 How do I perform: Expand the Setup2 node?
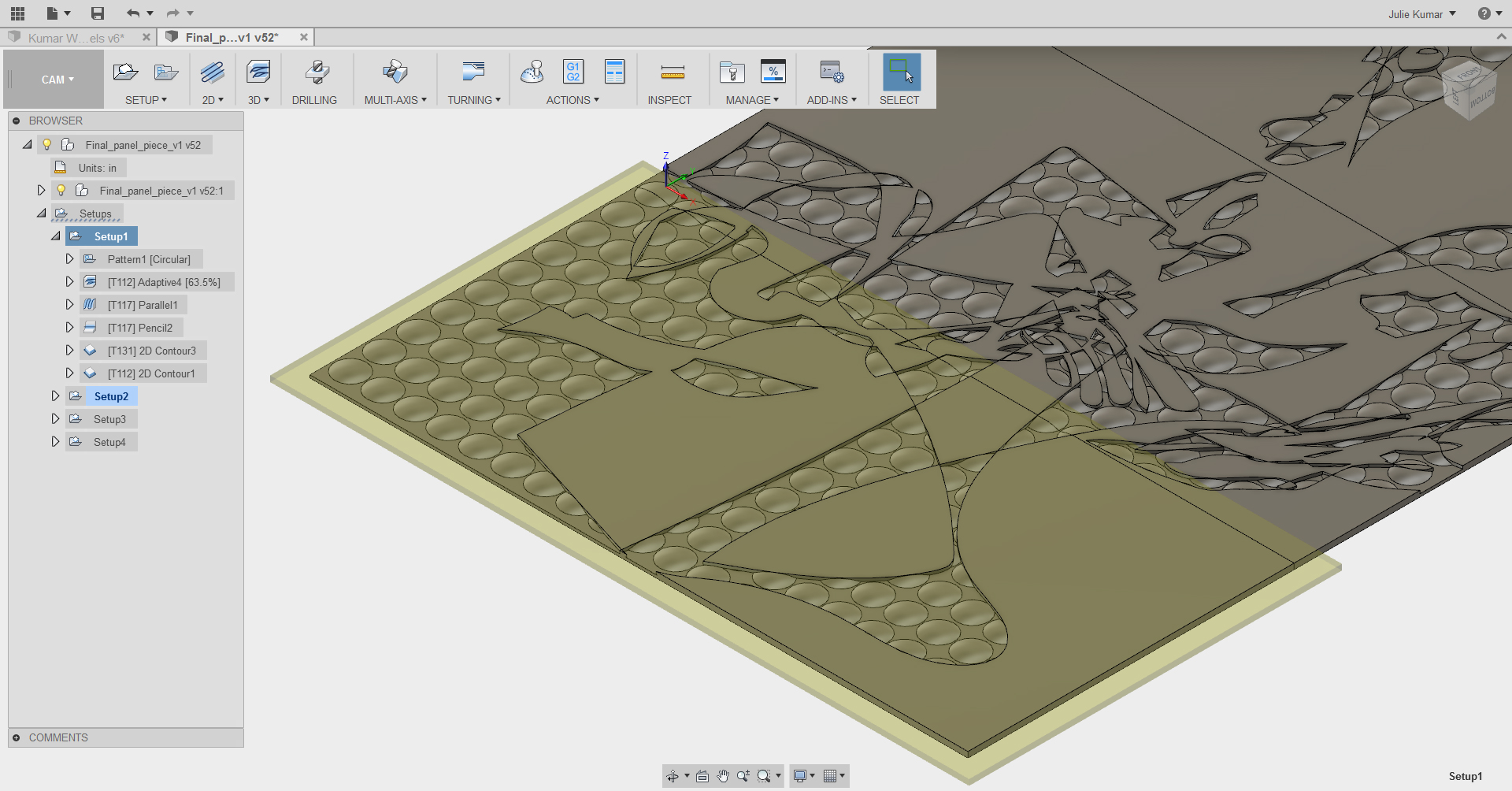55,396
